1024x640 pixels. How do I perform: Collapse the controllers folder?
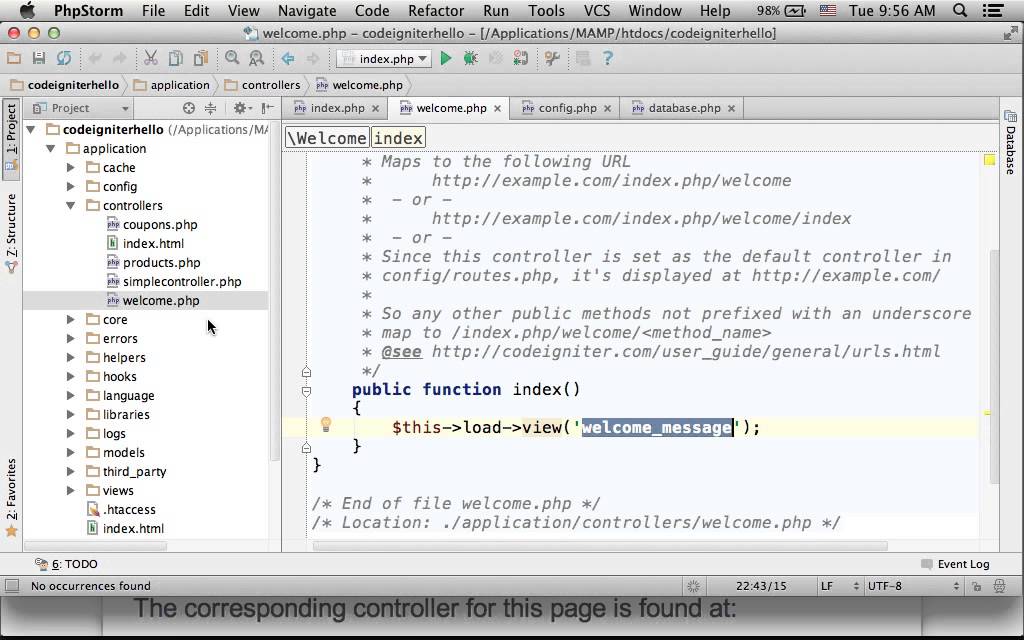click(x=71, y=206)
